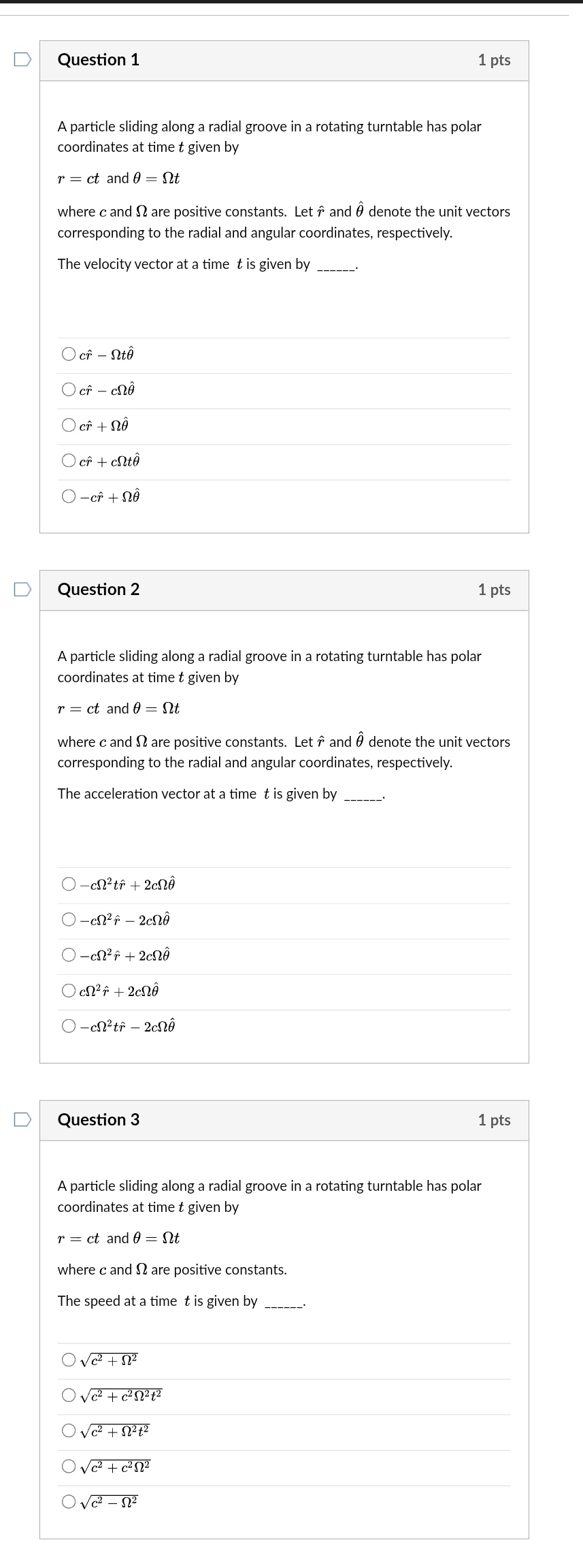Pick speed option √(c² + c²Ω²)
Screen dimensions: 583x1568
tap(69, 1466)
